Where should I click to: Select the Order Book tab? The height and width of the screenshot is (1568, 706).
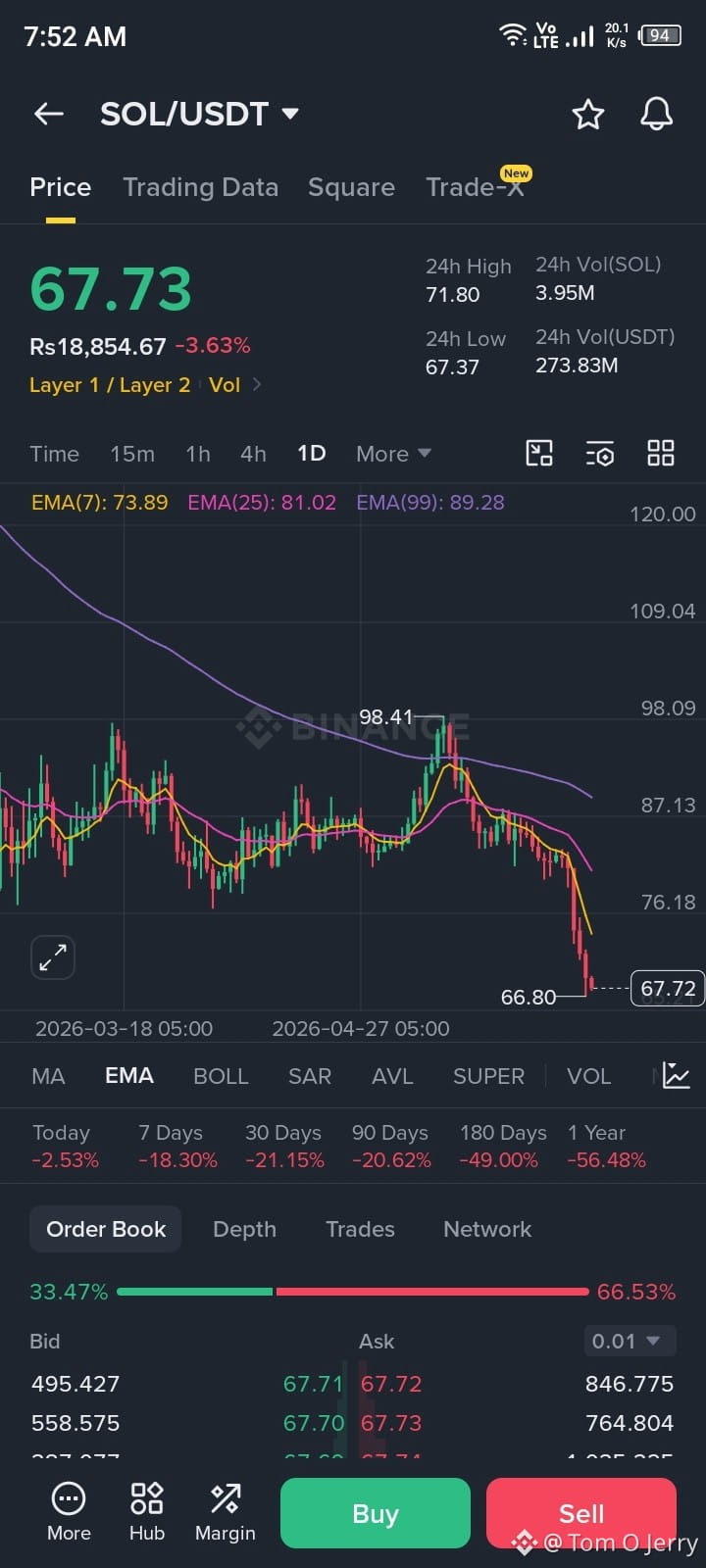pos(106,1229)
